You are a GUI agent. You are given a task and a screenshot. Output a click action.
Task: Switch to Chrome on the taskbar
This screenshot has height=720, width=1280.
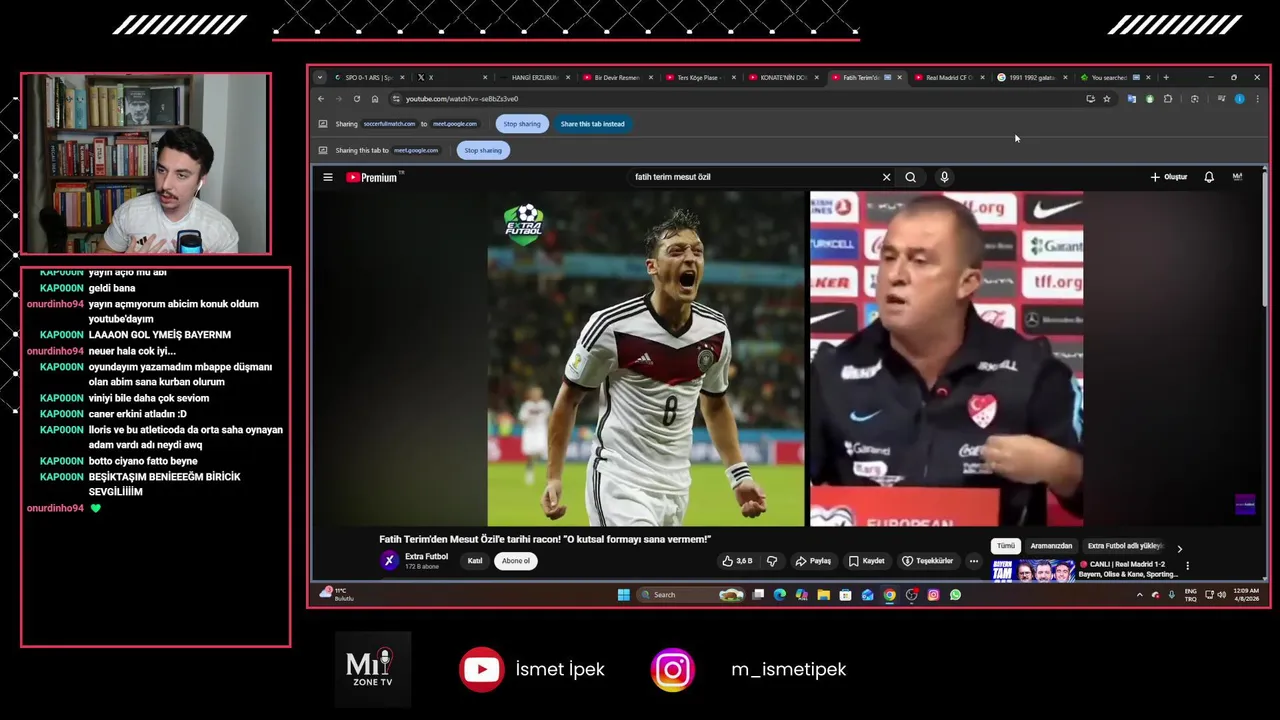(889, 595)
